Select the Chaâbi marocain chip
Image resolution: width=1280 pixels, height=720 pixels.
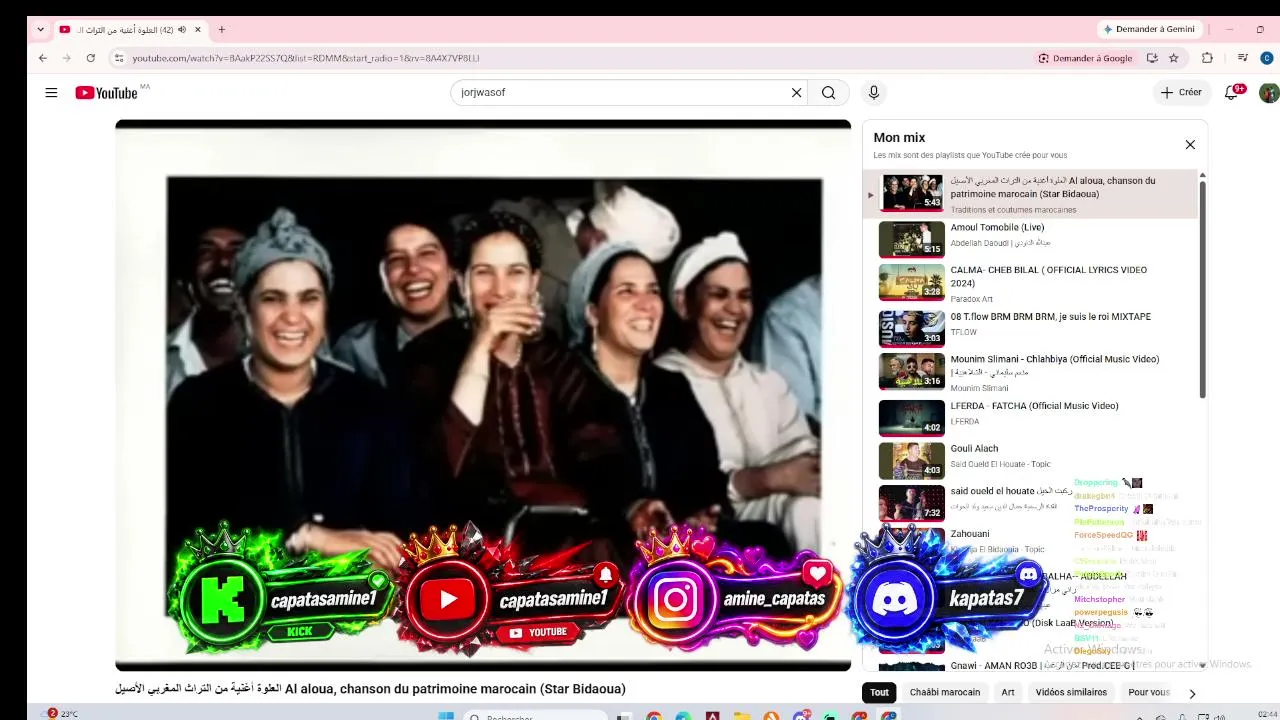(x=945, y=692)
